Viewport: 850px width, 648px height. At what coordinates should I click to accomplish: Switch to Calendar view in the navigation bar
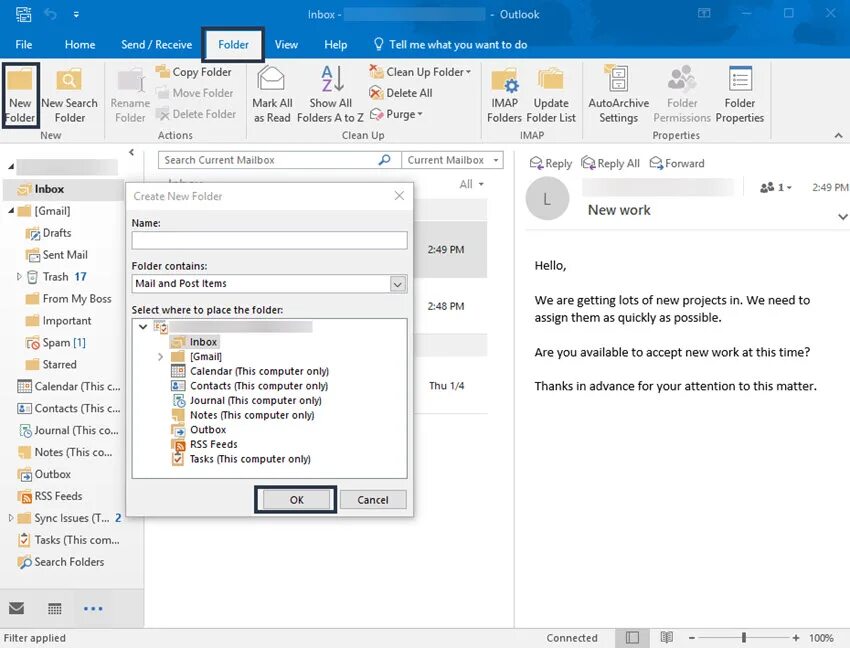pos(54,608)
